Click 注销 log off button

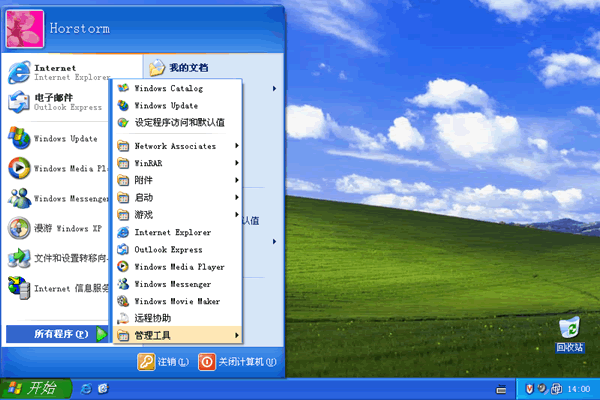163,362
